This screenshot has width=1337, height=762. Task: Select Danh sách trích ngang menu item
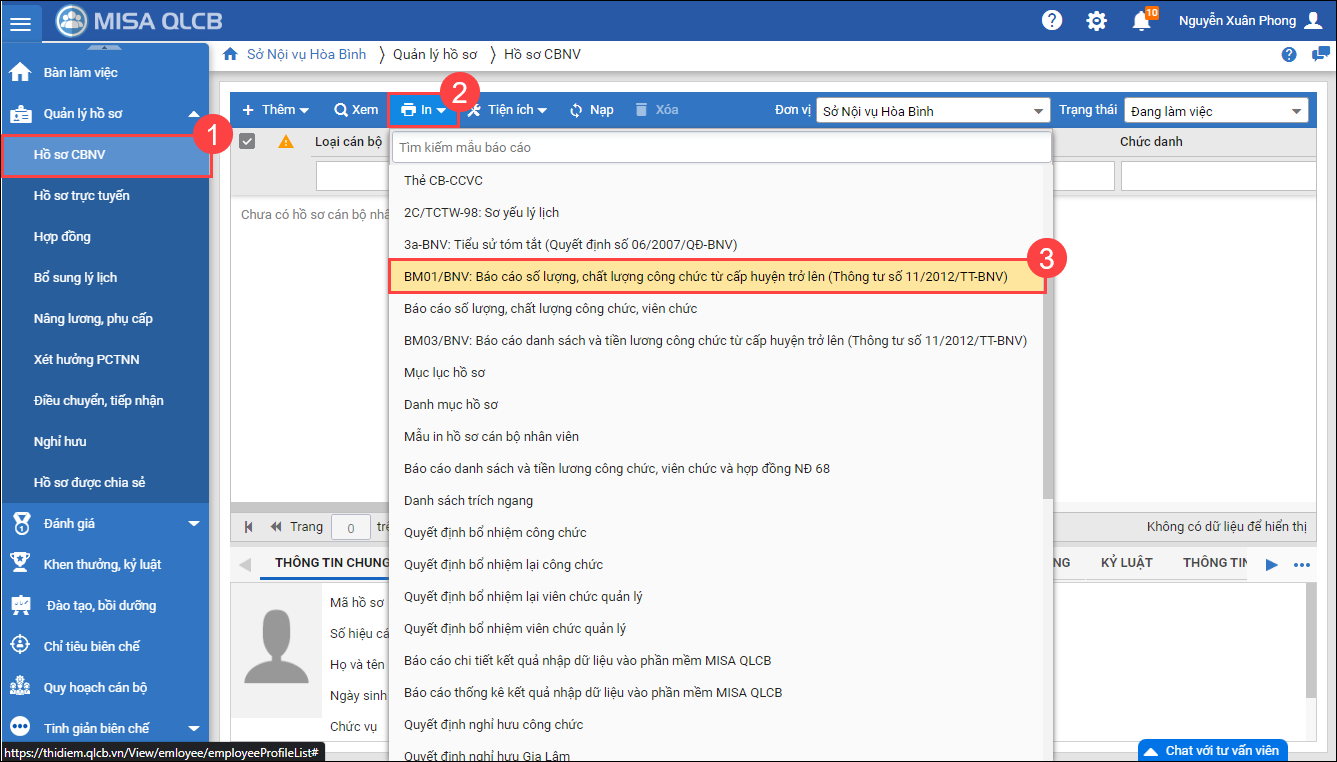[468, 500]
